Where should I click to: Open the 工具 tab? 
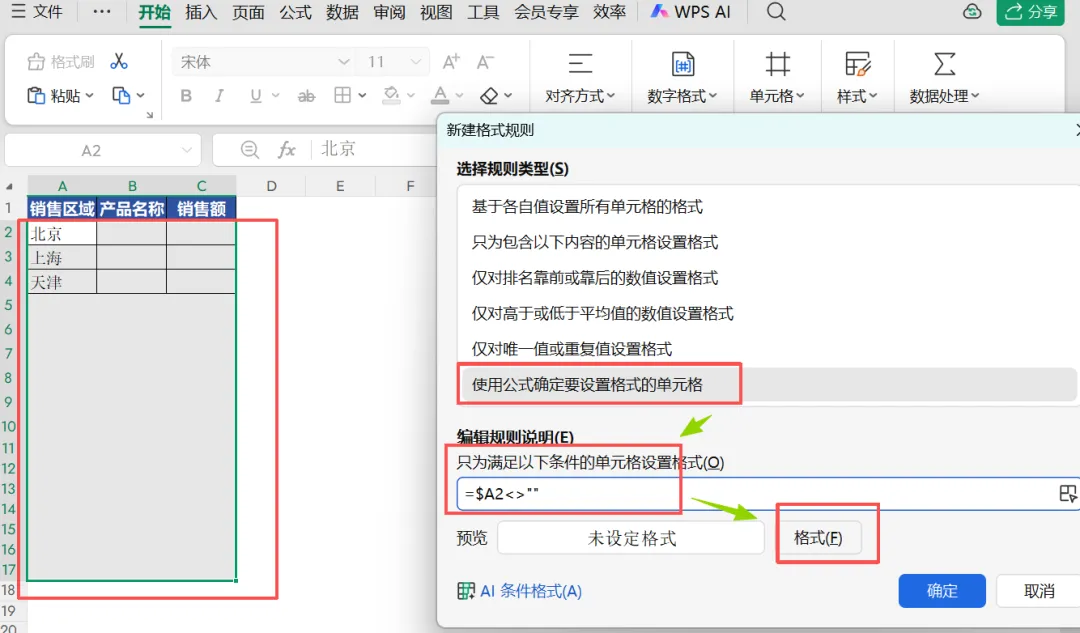(x=483, y=12)
